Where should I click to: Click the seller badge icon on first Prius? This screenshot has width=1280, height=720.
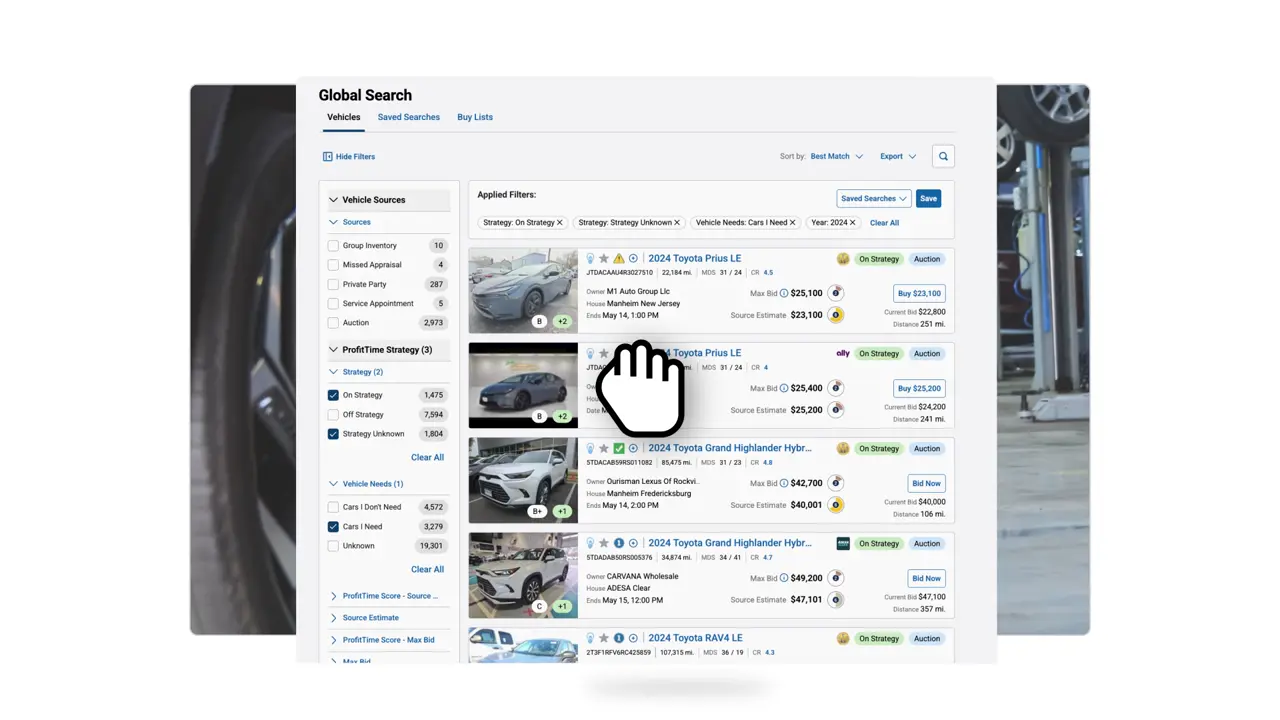(843, 259)
